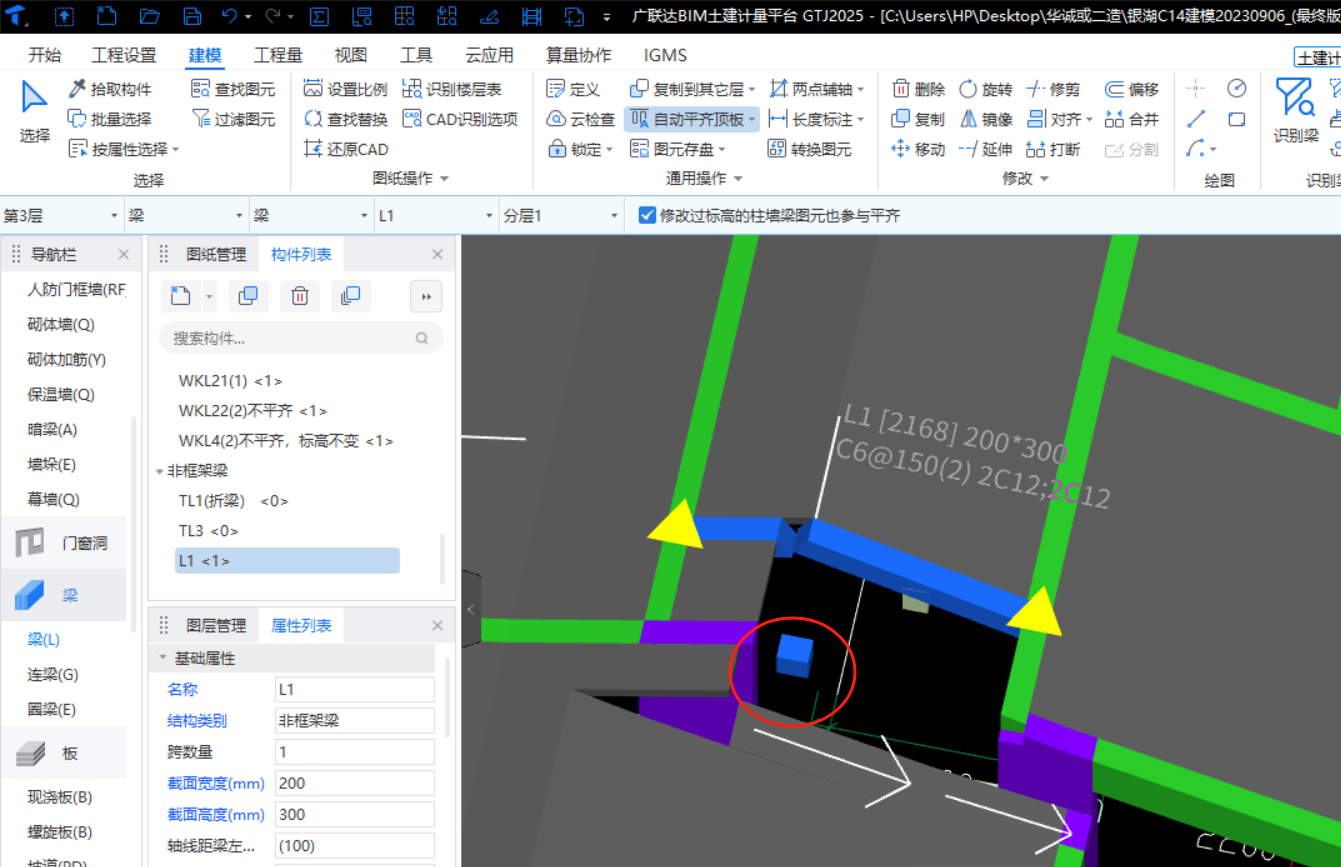Choose the 批量选择 tool
The height and width of the screenshot is (867, 1341).
click(109, 119)
